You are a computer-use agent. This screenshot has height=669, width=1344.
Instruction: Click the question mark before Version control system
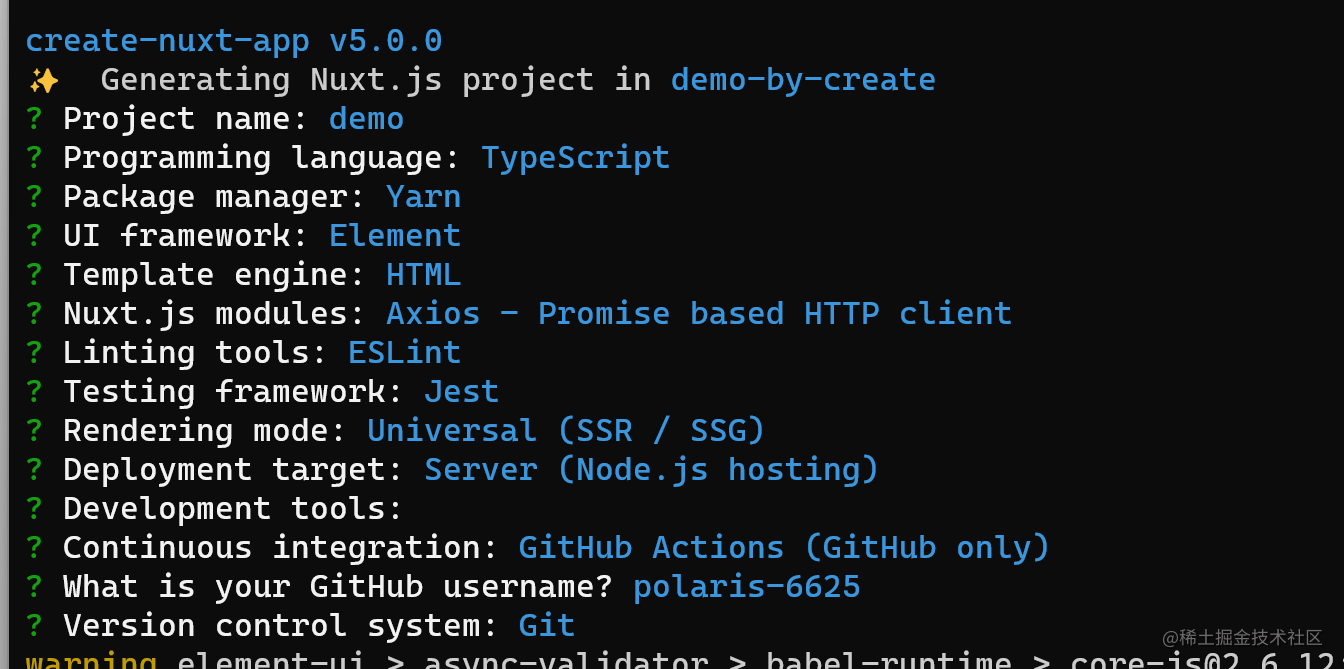pos(35,626)
